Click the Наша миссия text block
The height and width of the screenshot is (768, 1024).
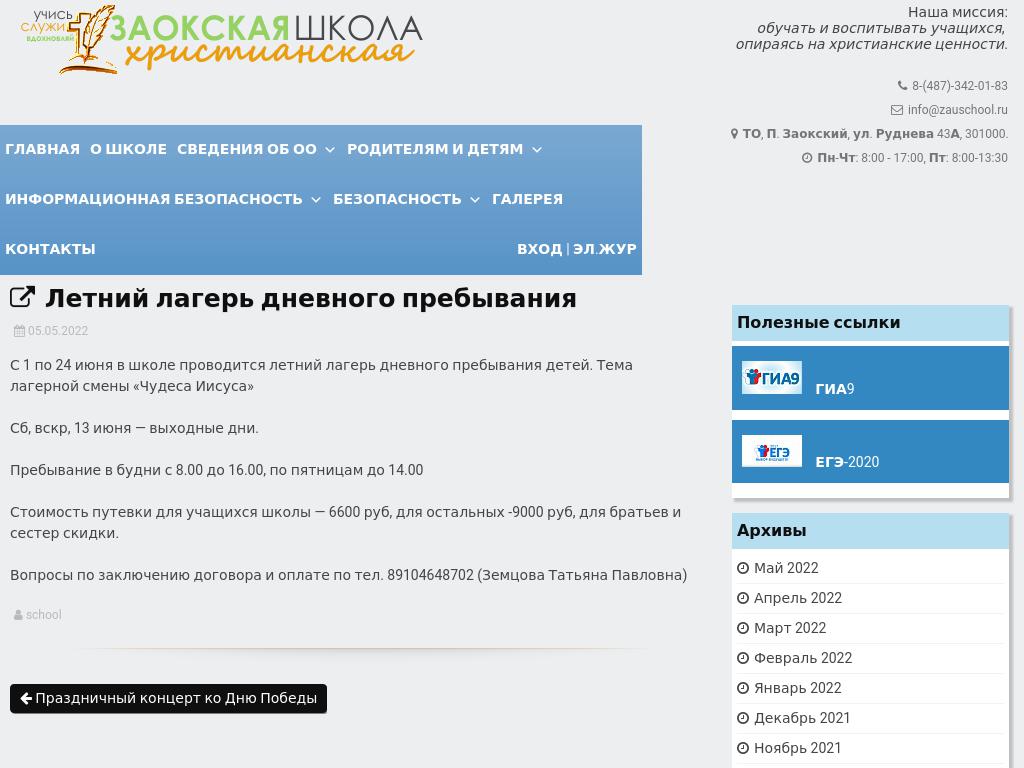(872, 28)
